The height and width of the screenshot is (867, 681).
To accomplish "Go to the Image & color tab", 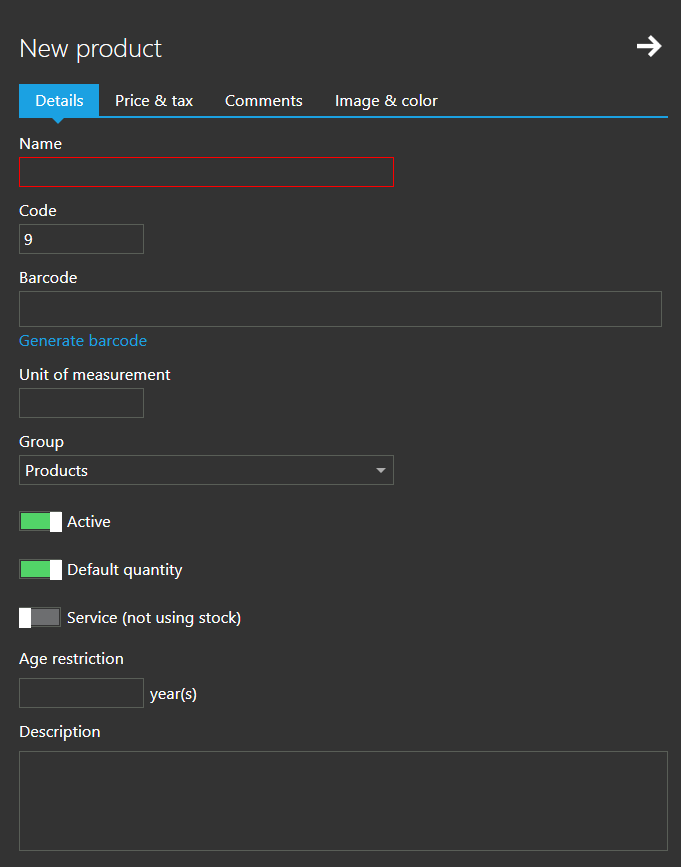I will (x=386, y=101).
